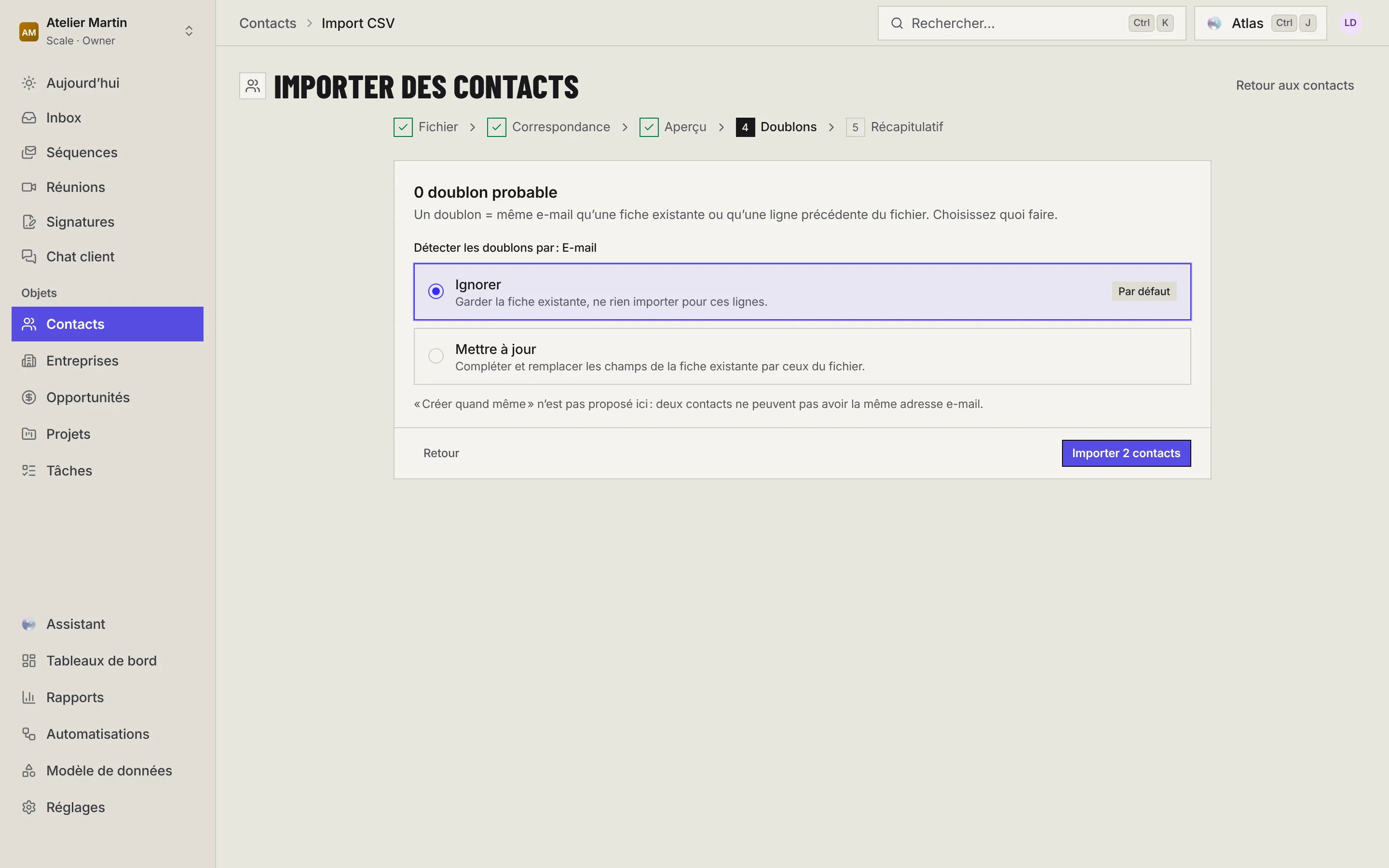Click the Tableaux de bord grid icon
Image resolution: width=1389 pixels, height=868 pixels.
pyautogui.click(x=29, y=661)
